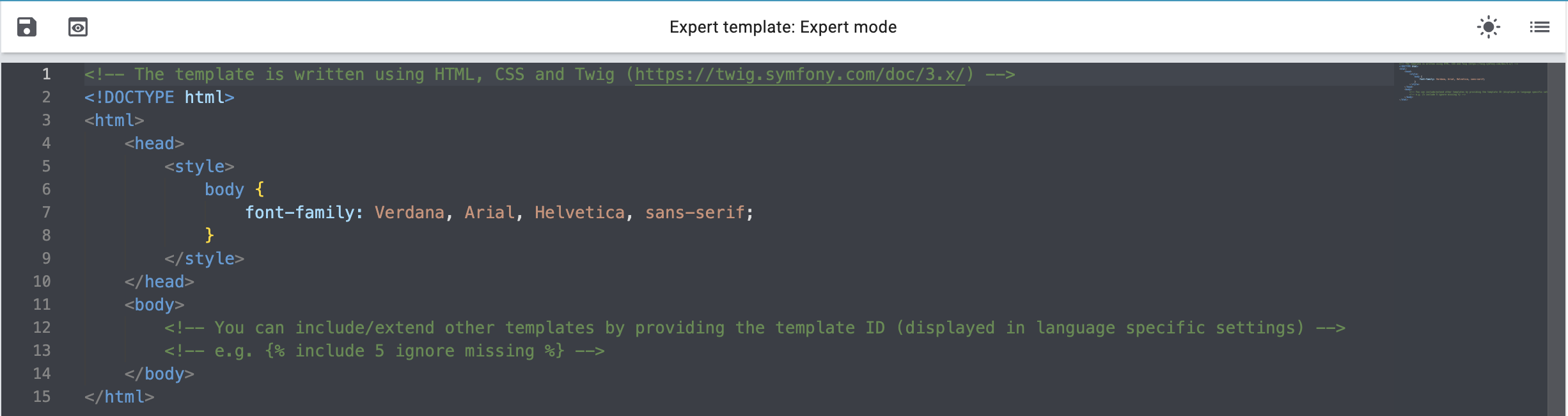Place cursor in the opening head tag
Viewport: 1568px width, 416px height.
[155, 143]
